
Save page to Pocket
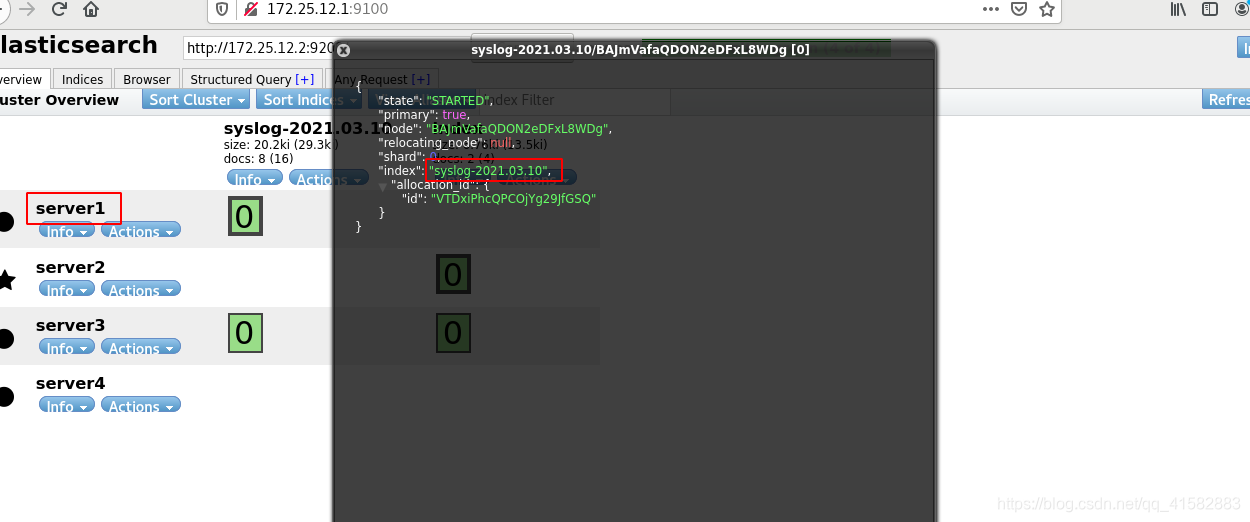pyautogui.click(x=1019, y=9)
